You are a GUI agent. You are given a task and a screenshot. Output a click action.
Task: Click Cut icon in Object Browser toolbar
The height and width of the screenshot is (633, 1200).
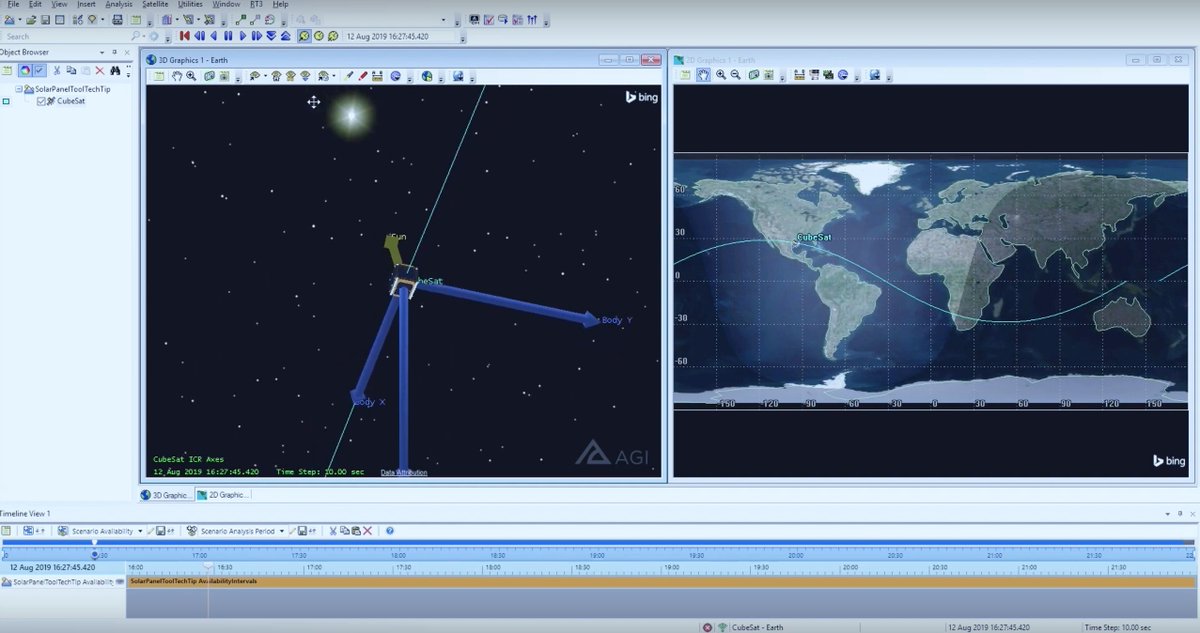click(57, 70)
